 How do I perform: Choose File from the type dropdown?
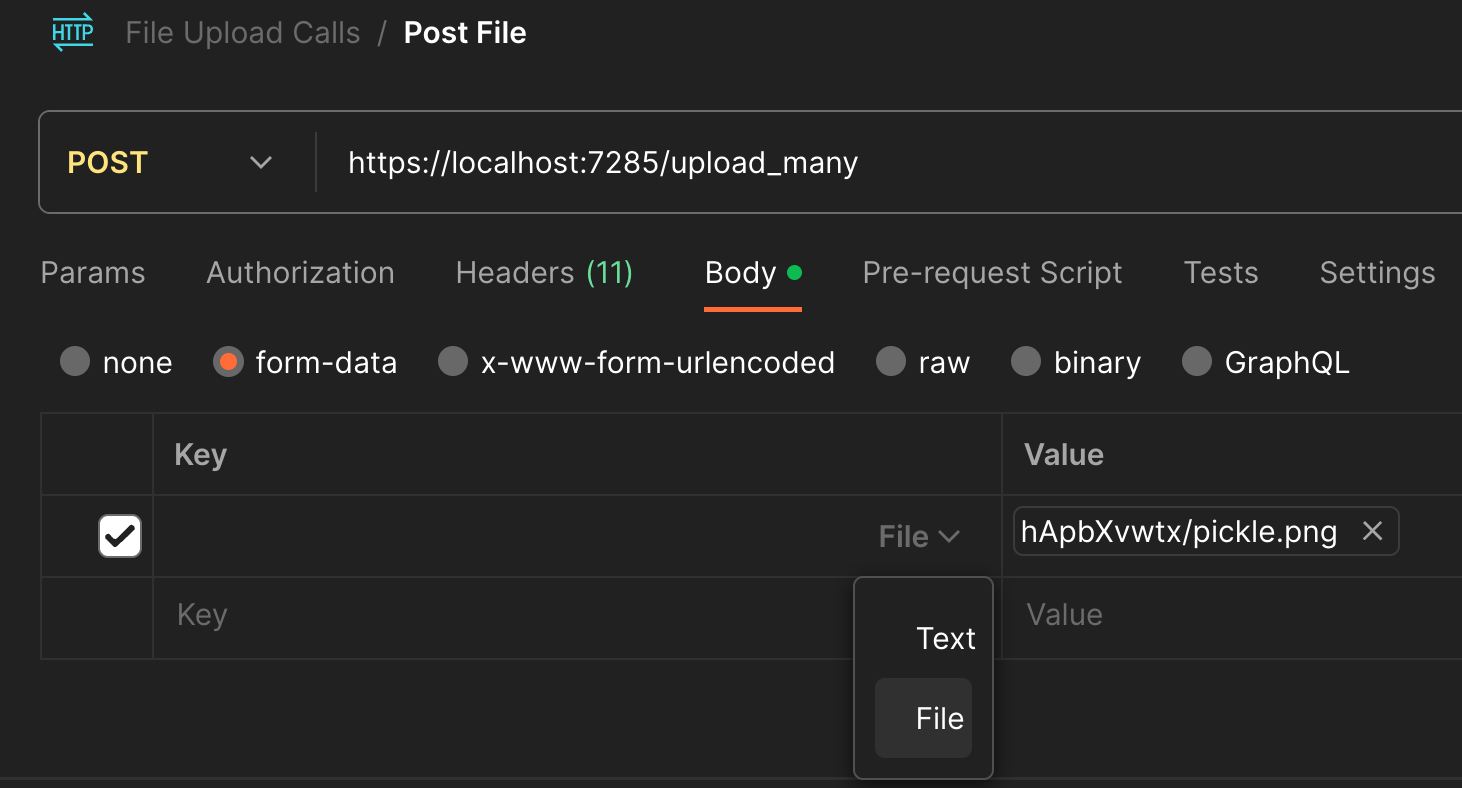(939, 718)
